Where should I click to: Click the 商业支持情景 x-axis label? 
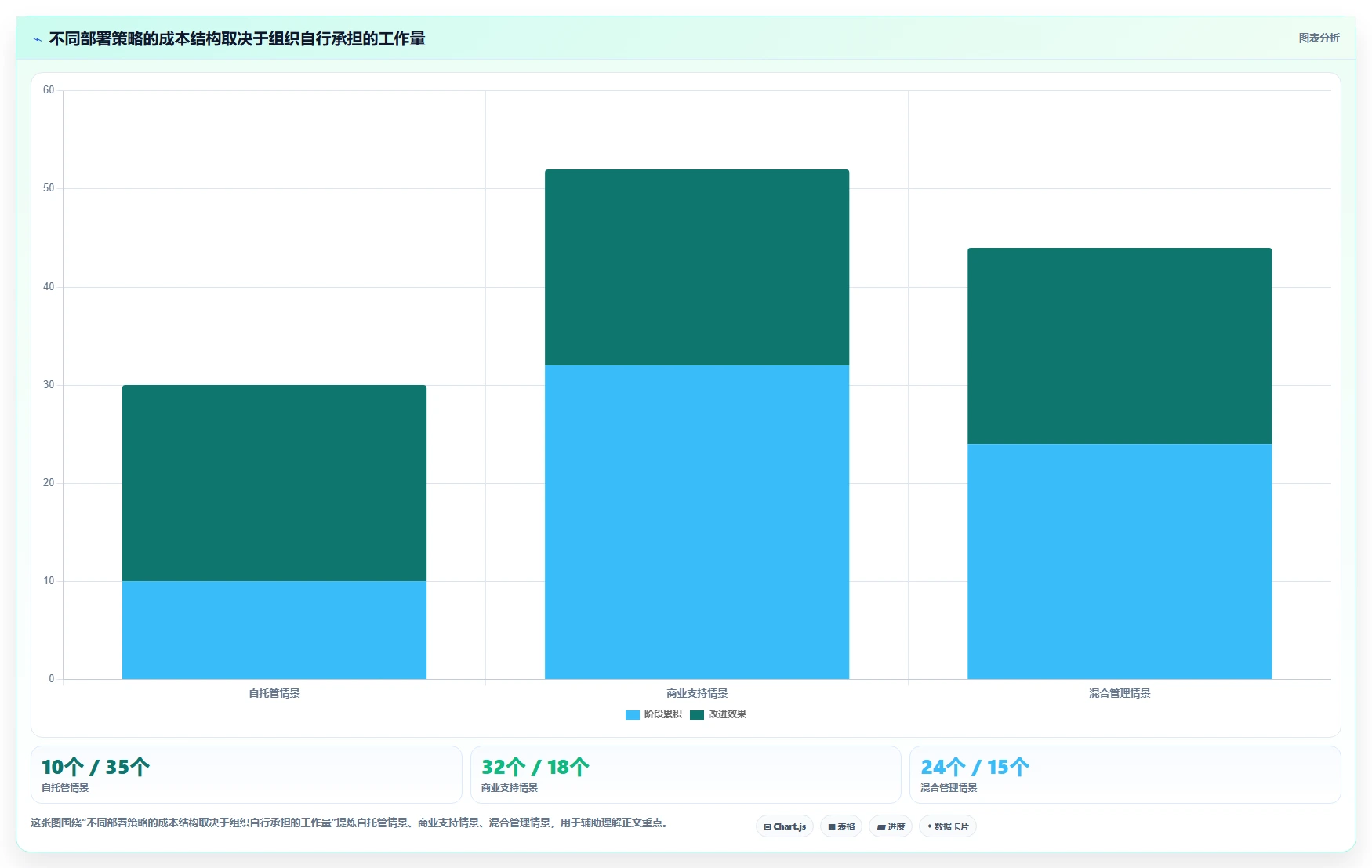pos(697,693)
